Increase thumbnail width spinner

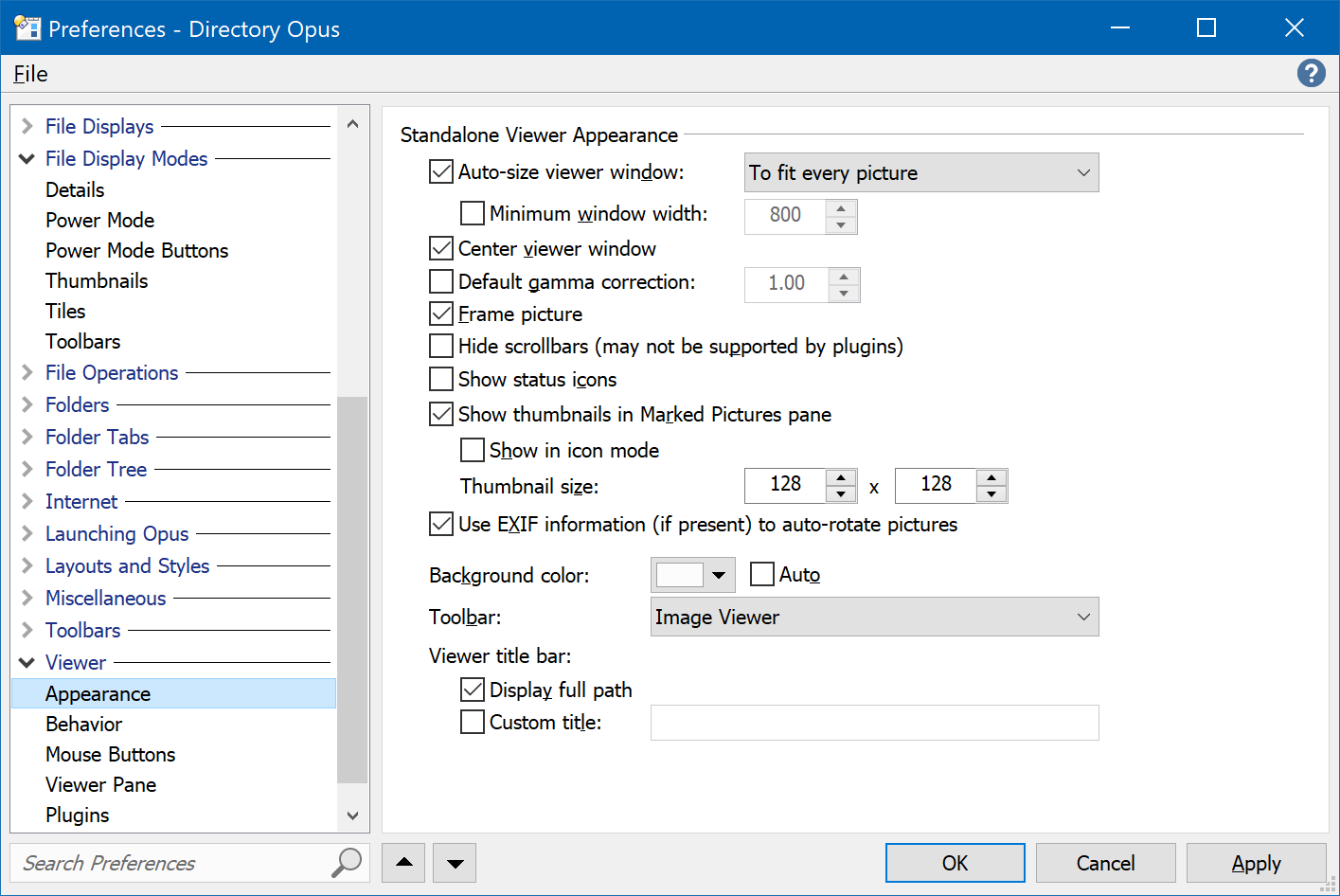(x=841, y=476)
